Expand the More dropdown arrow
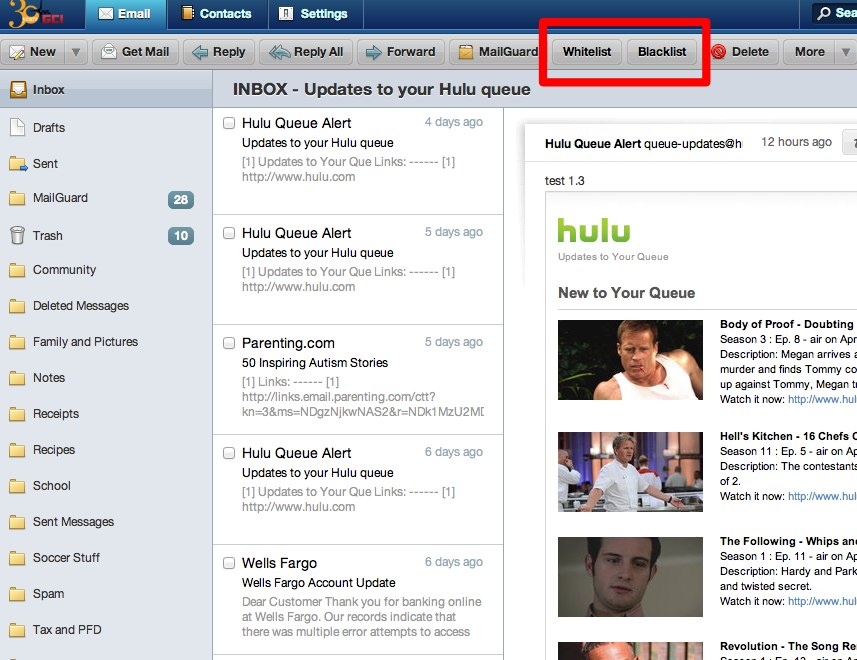 [x=846, y=52]
